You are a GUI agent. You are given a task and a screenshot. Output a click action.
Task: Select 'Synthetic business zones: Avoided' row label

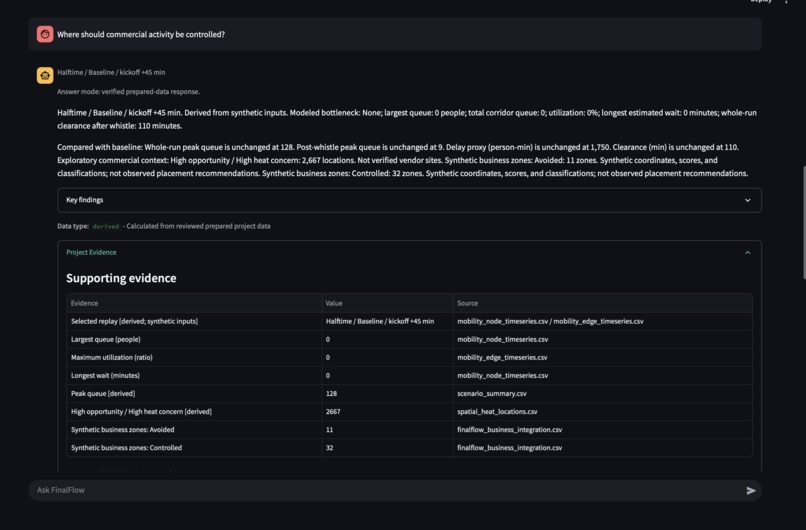click(x=122, y=429)
